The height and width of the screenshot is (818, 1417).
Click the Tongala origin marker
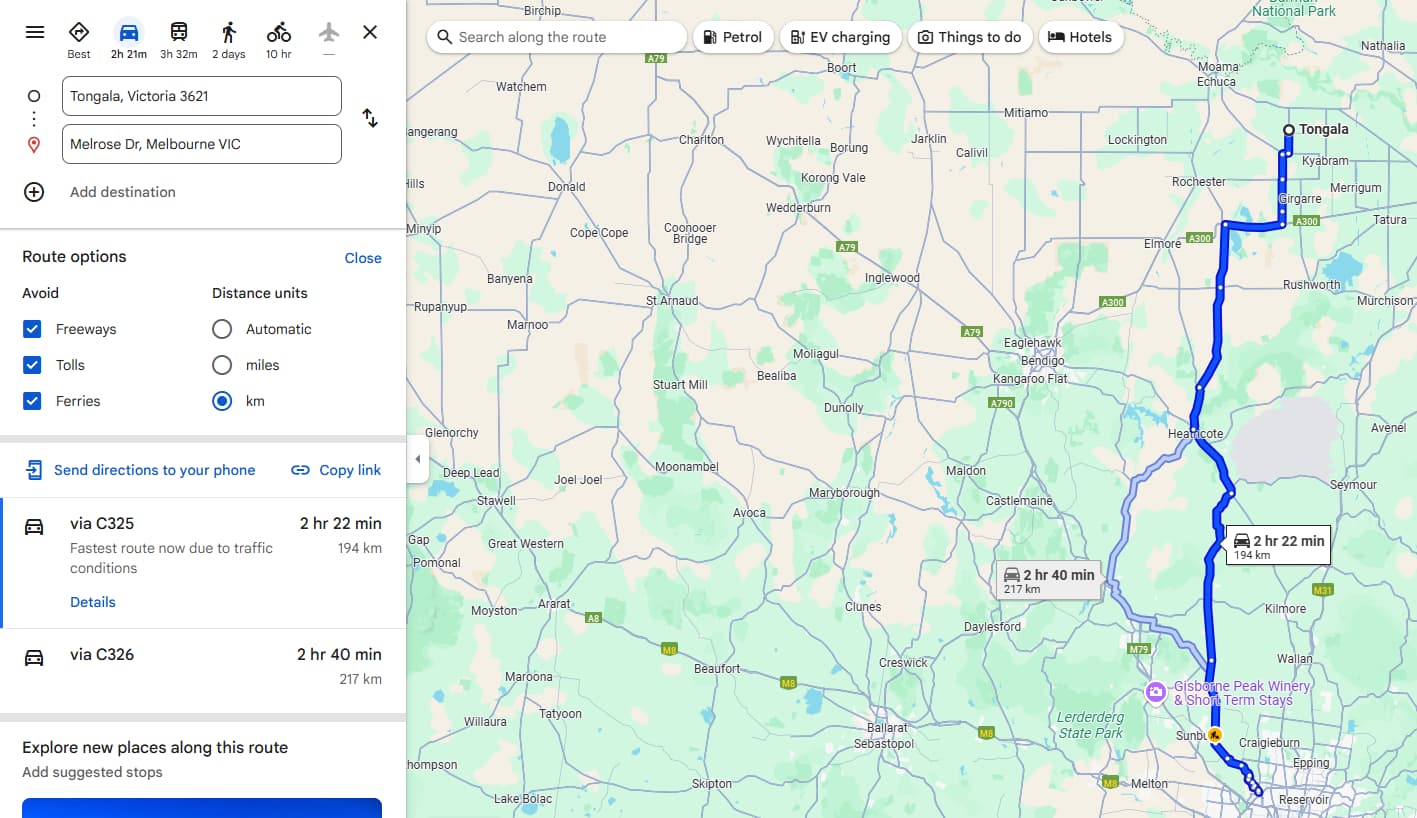coord(1289,130)
